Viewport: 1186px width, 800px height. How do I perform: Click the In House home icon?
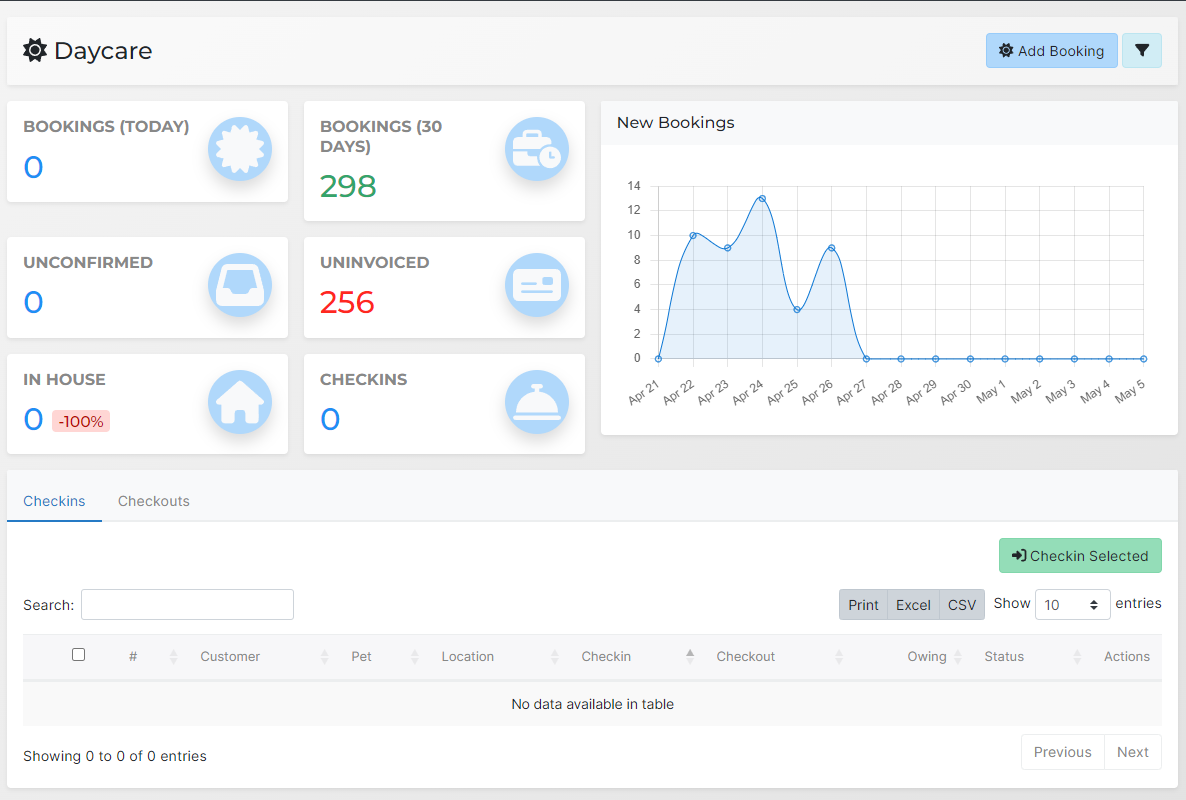[240, 402]
